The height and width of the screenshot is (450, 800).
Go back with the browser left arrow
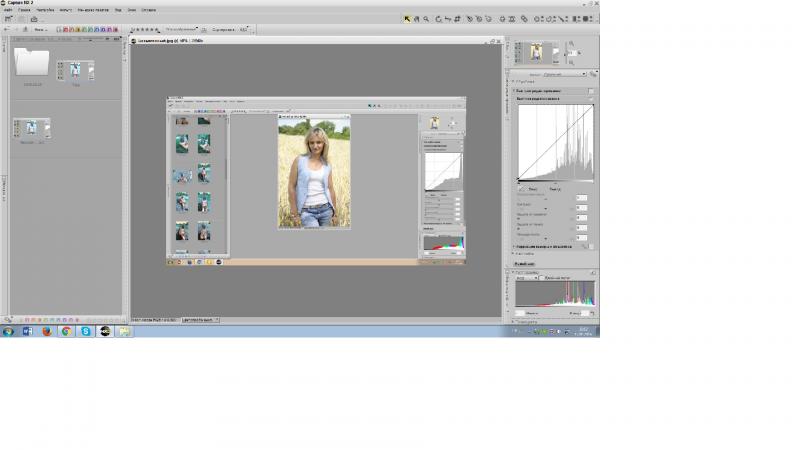tap(7, 30)
